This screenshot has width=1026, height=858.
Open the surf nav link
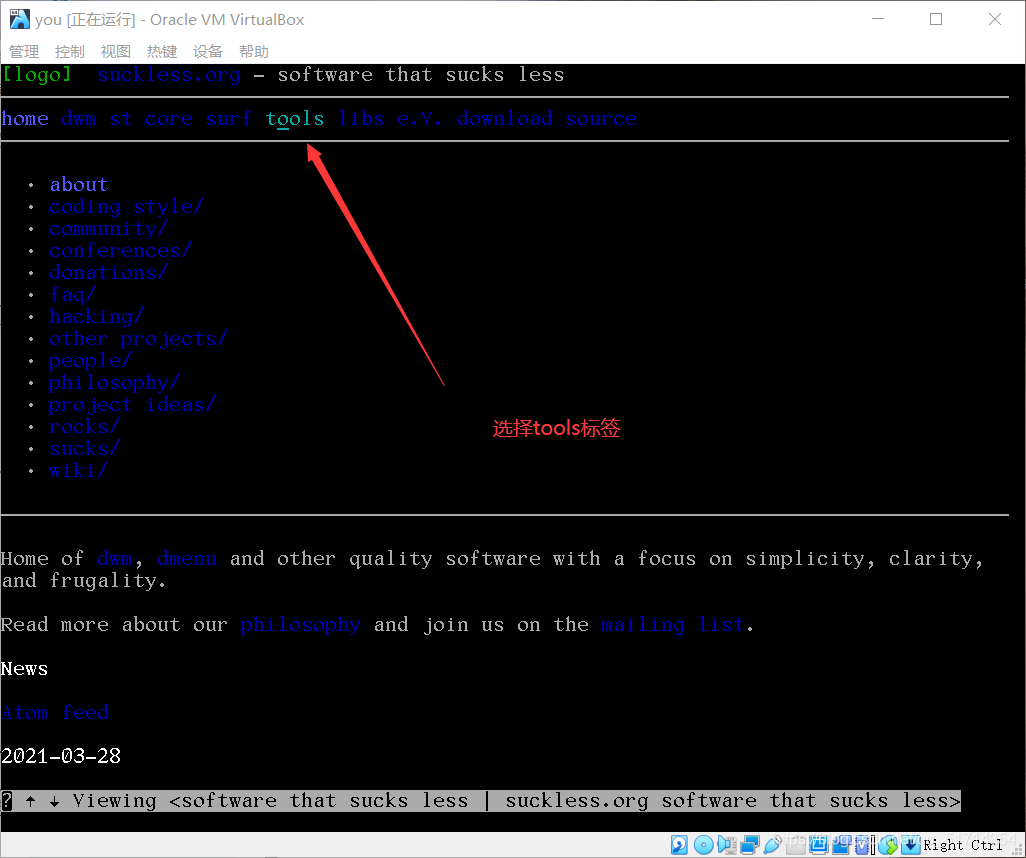(x=228, y=118)
